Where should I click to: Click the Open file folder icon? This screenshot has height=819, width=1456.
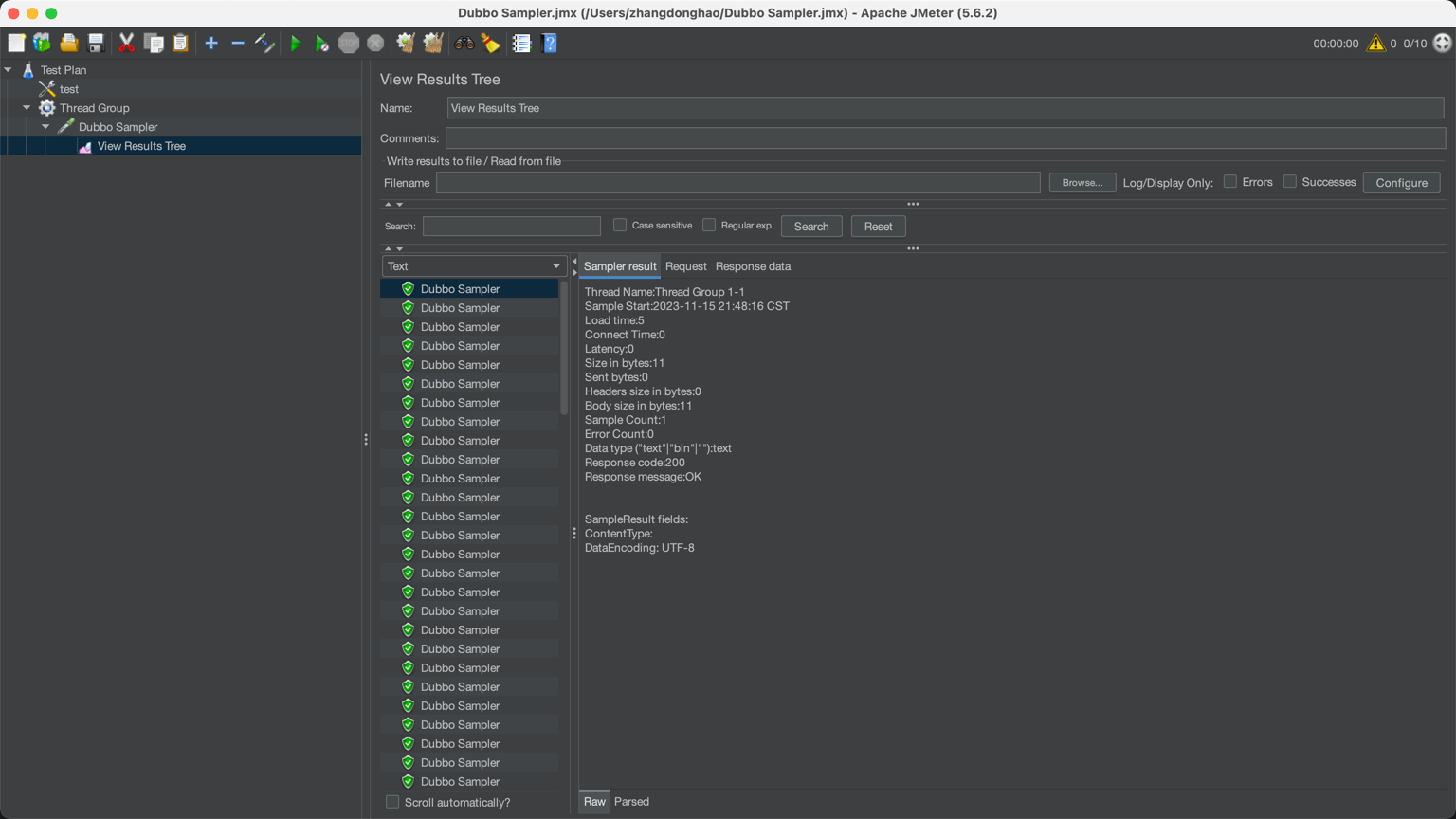tap(68, 43)
